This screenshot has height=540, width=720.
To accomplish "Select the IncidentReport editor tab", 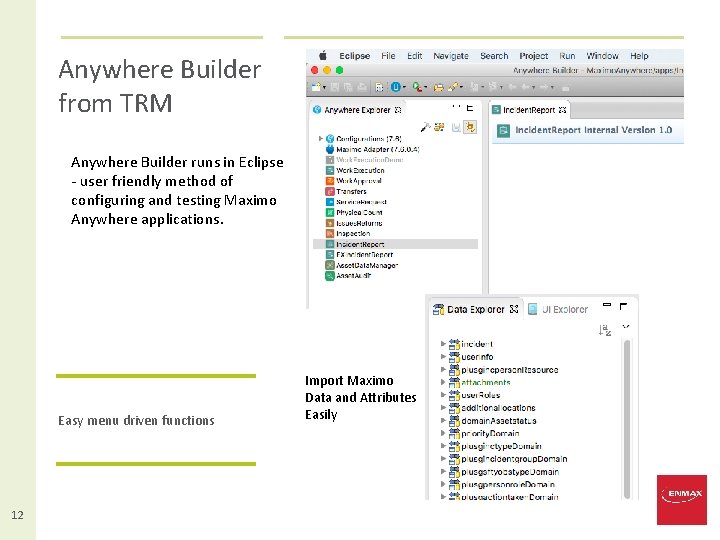I will tap(529, 110).
